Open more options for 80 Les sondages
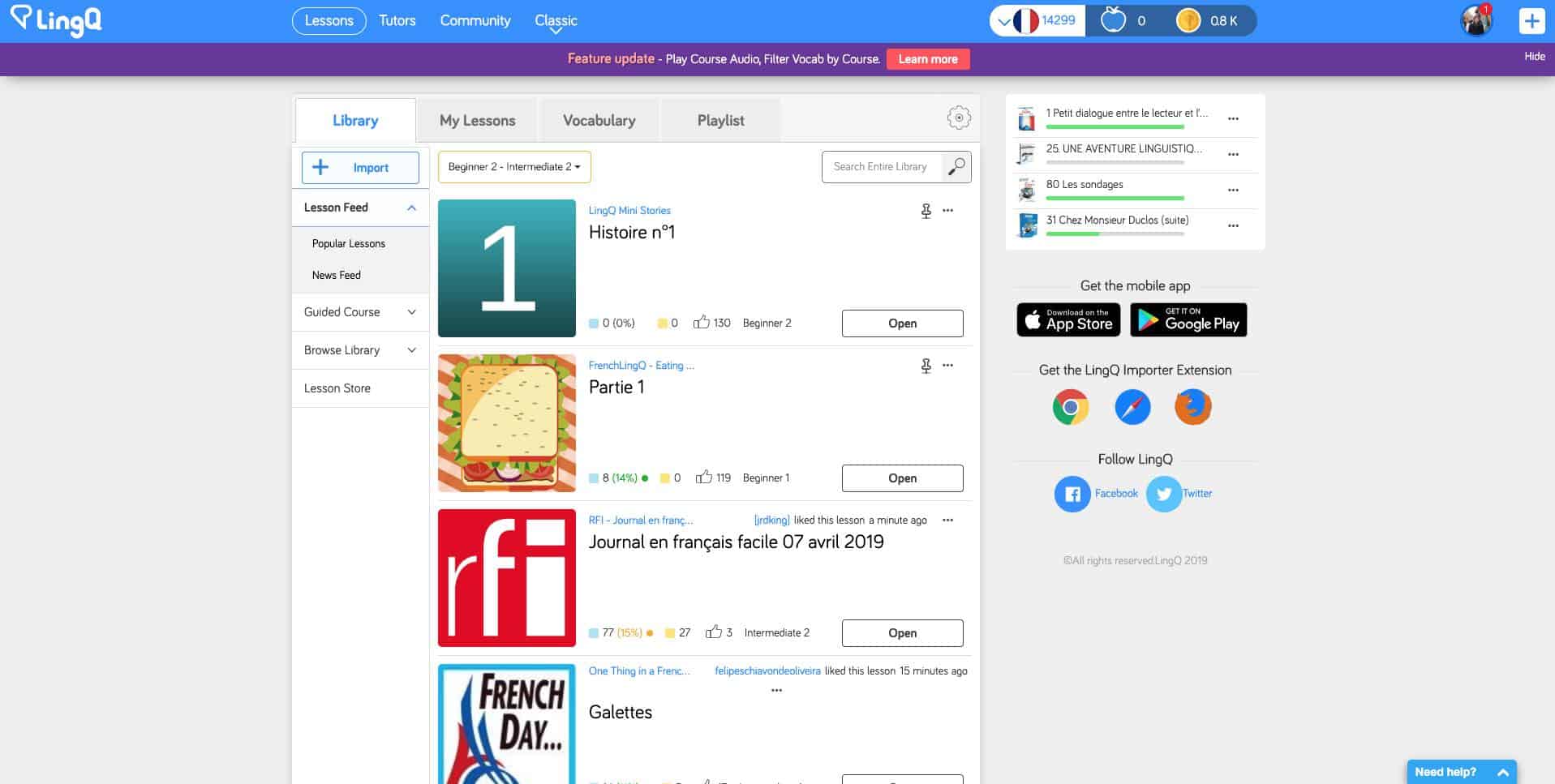This screenshot has height=784, width=1555. point(1233,191)
